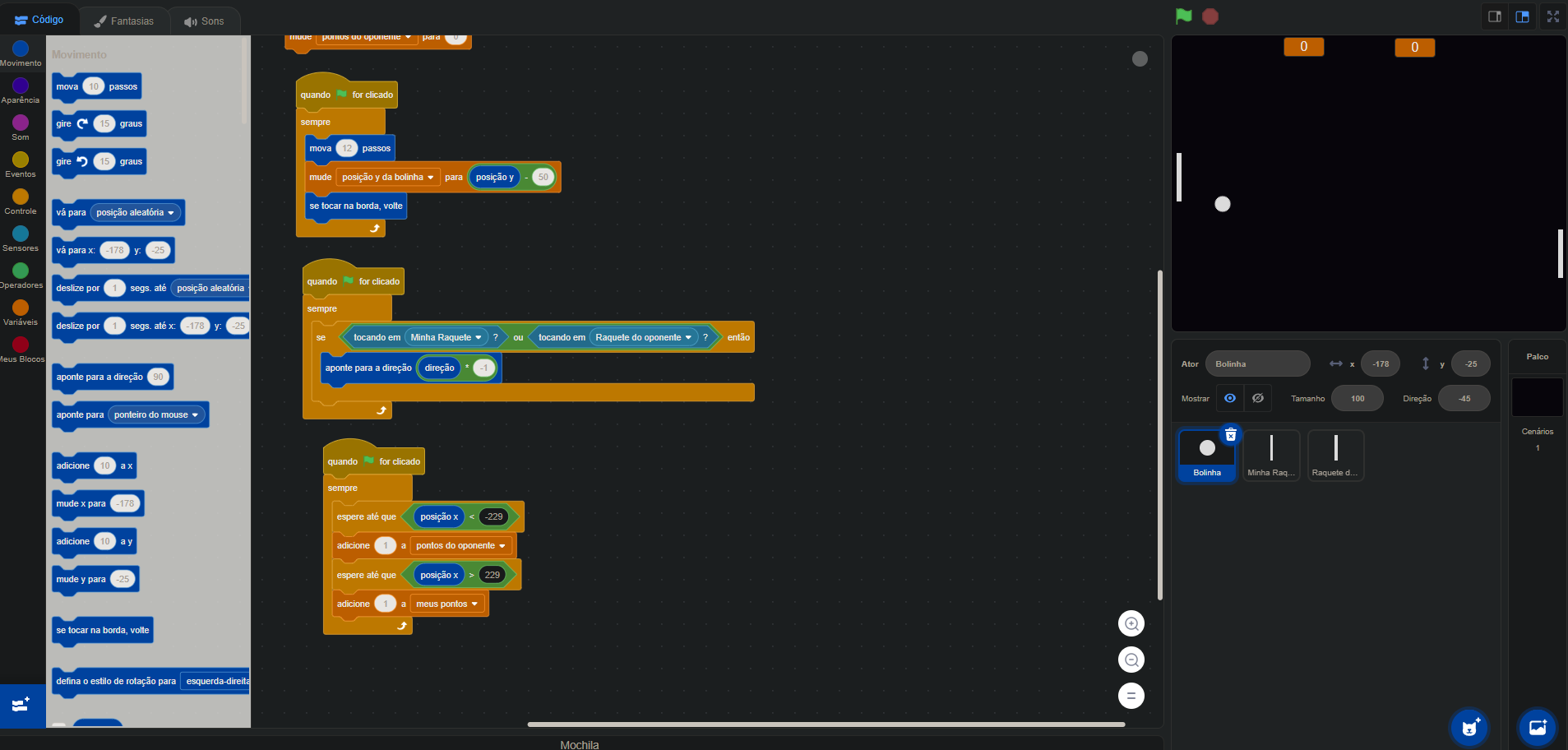
Task: Stop the project with red stop button
Action: coord(1210,16)
